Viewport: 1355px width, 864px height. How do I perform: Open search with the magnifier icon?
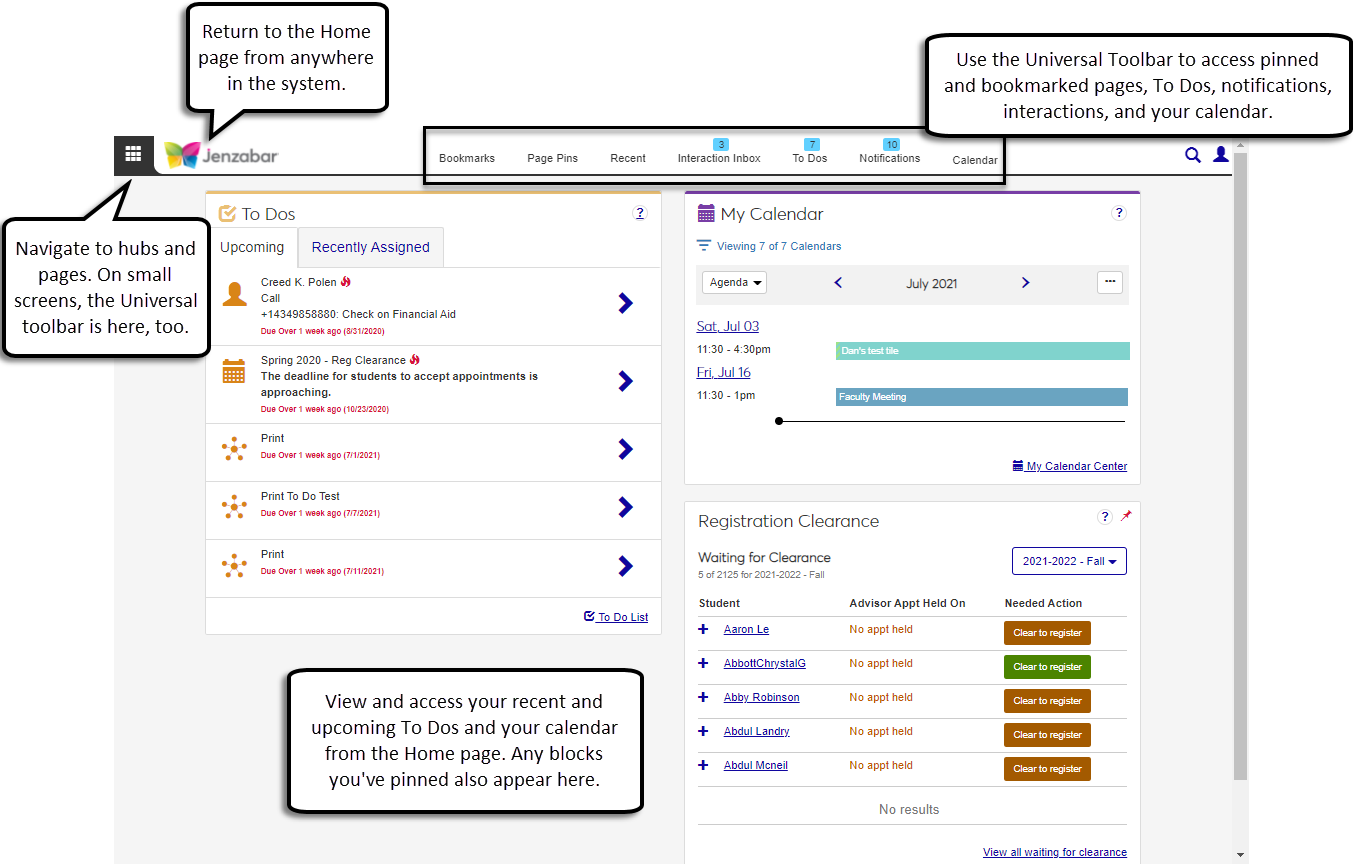pyautogui.click(x=1193, y=155)
